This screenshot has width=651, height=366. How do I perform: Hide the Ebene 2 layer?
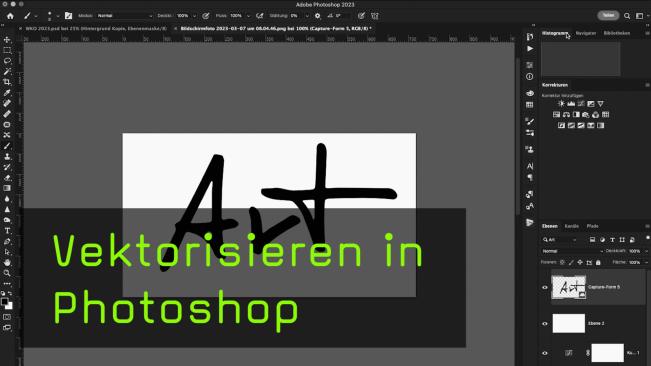545,324
